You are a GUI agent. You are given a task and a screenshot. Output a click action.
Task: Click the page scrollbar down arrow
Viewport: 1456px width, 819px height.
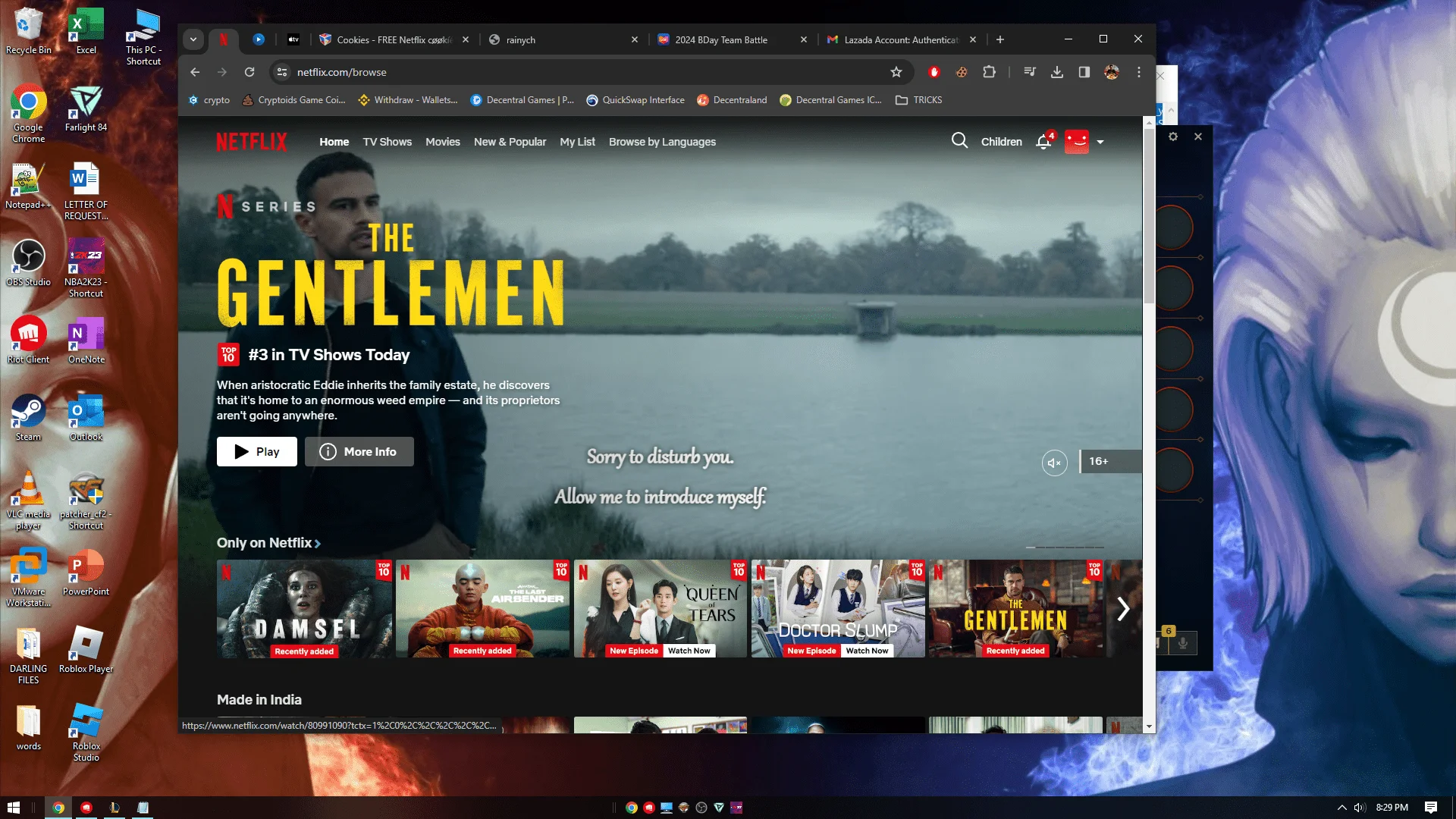point(1149,726)
